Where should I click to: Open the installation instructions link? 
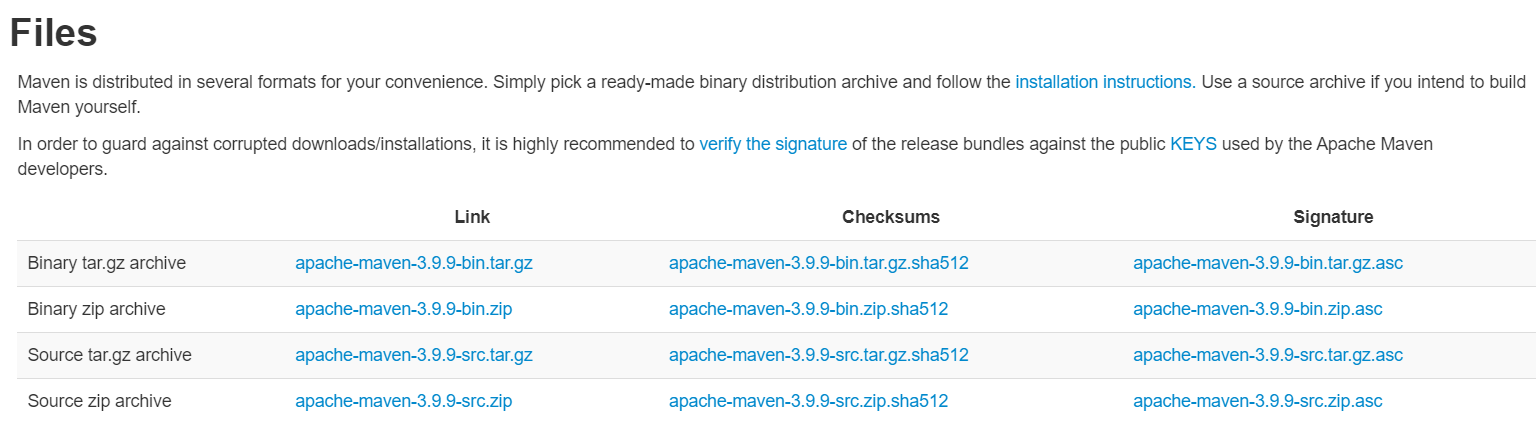tap(1105, 82)
